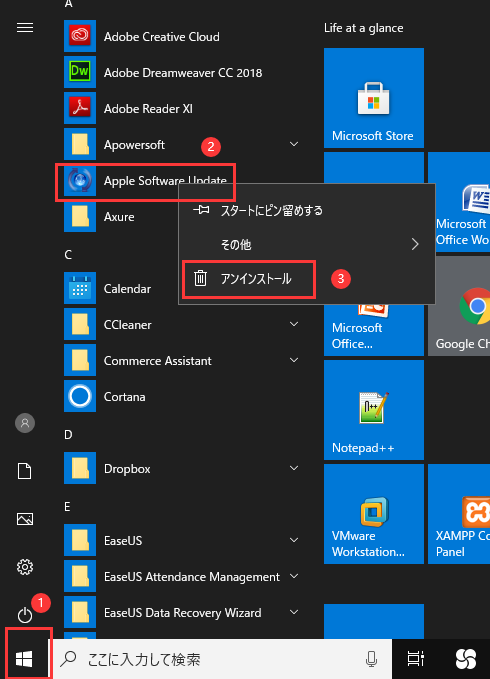This screenshot has height=679, width=490.
Task: Click the Adobe Creative Cloud icon
Action: (x=80, y=36)
